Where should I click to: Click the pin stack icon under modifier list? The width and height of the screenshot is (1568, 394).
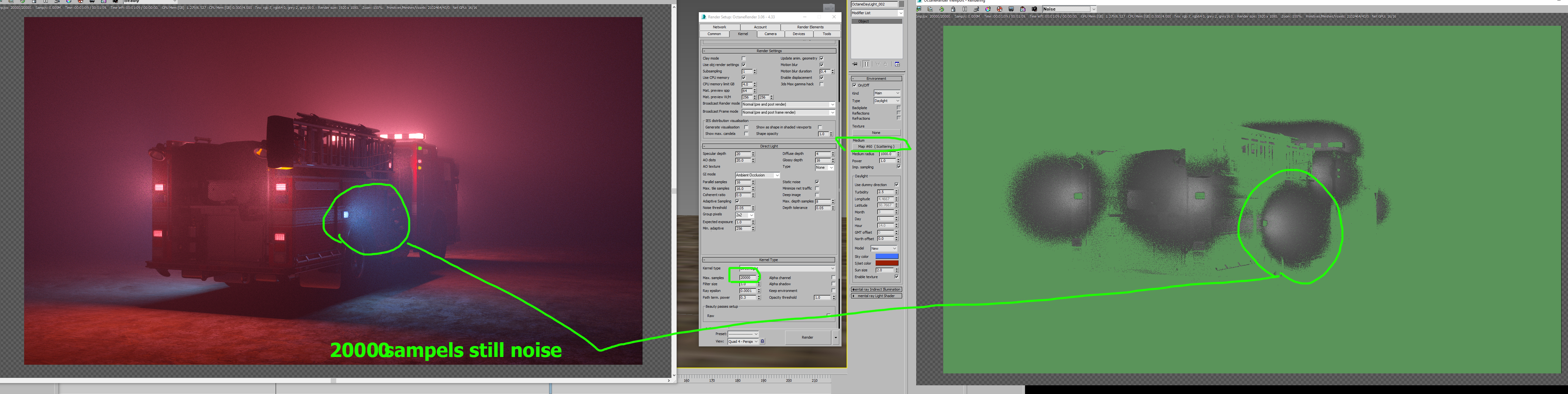[855, 64]
